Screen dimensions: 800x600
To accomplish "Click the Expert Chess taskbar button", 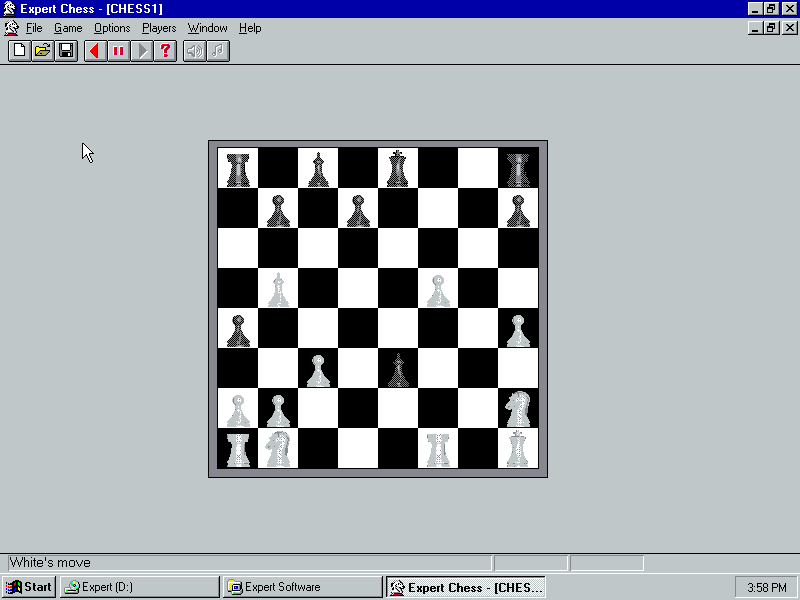I will [x=466, y=587].
